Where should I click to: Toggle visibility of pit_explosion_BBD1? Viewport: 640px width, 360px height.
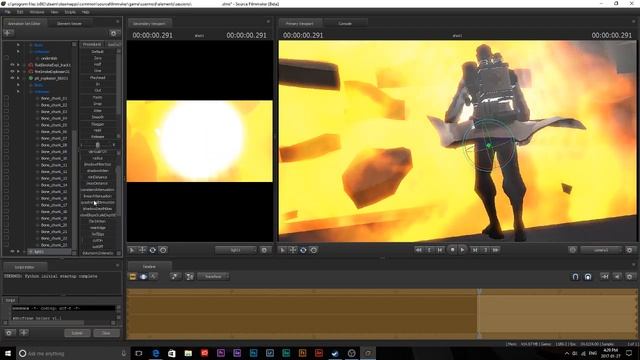12,78
